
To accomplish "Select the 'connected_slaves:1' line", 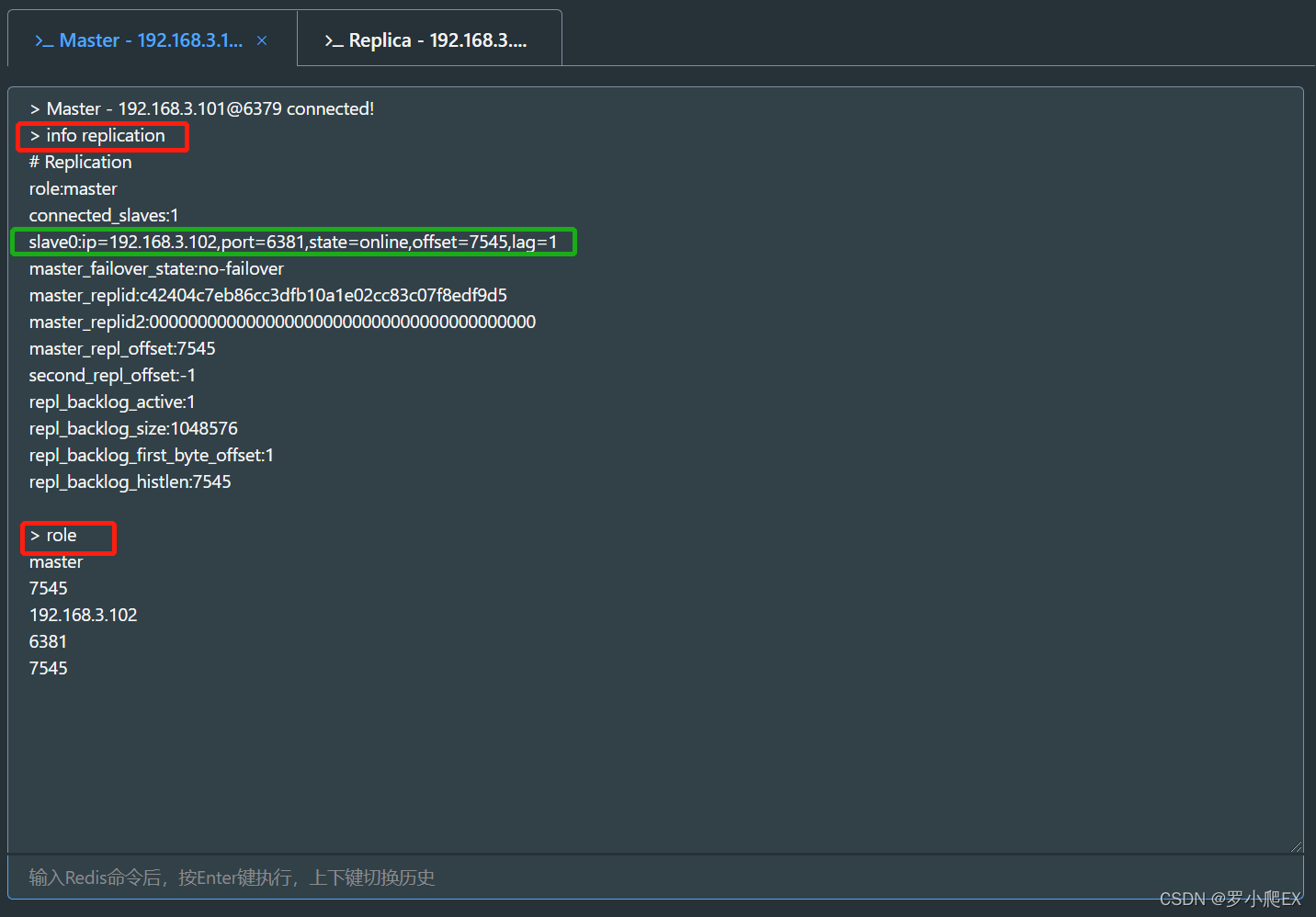I will click(x=104, y=215).
